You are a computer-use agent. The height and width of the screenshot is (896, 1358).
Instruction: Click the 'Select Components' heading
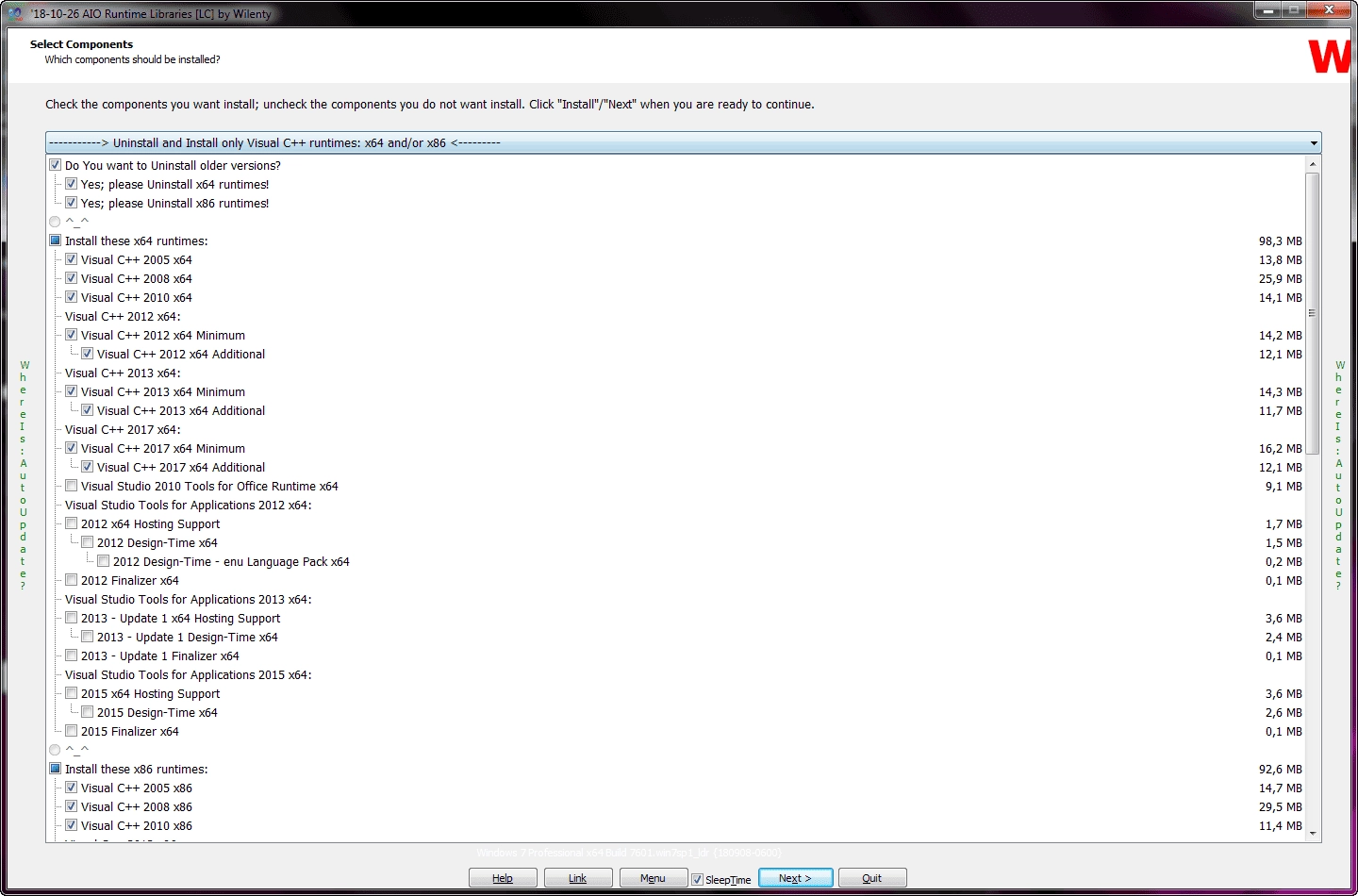click(x=81, y=44)
